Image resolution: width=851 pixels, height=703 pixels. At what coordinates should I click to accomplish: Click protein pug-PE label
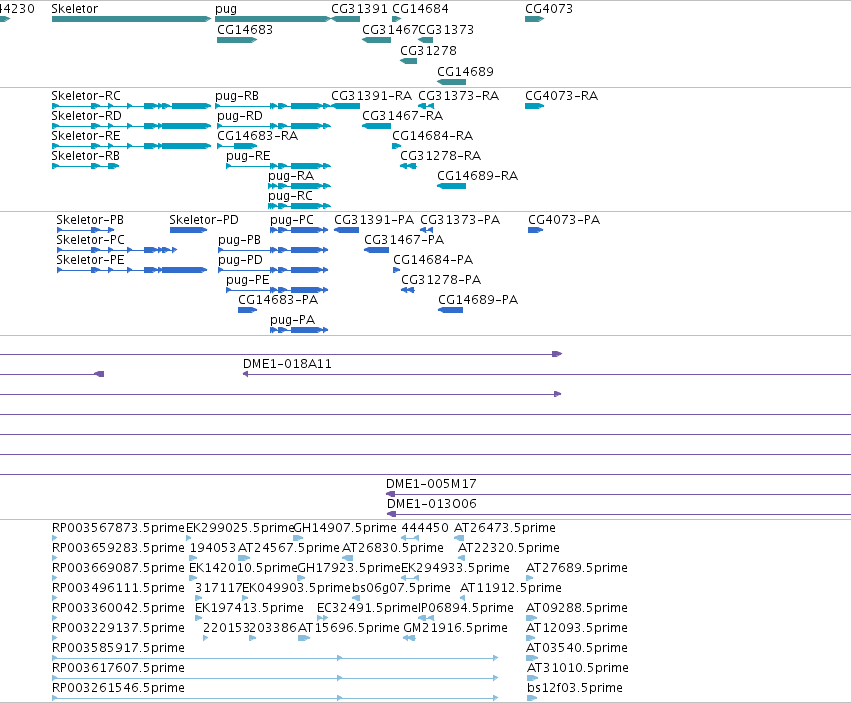coord(247,280)
